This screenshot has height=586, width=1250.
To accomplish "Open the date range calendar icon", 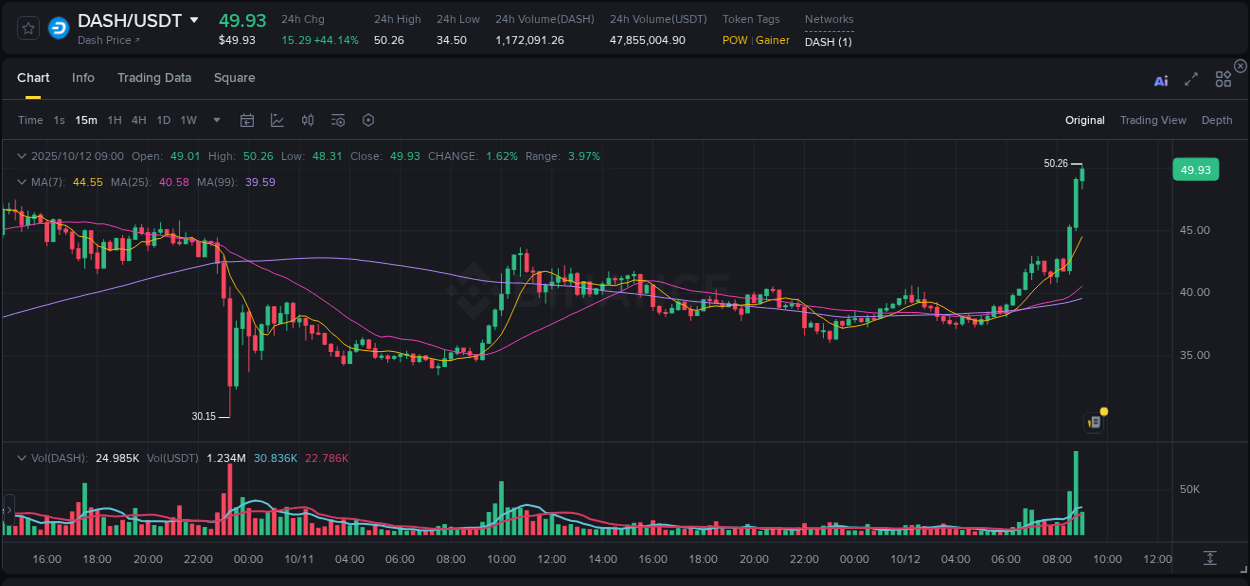I will 247,119.
